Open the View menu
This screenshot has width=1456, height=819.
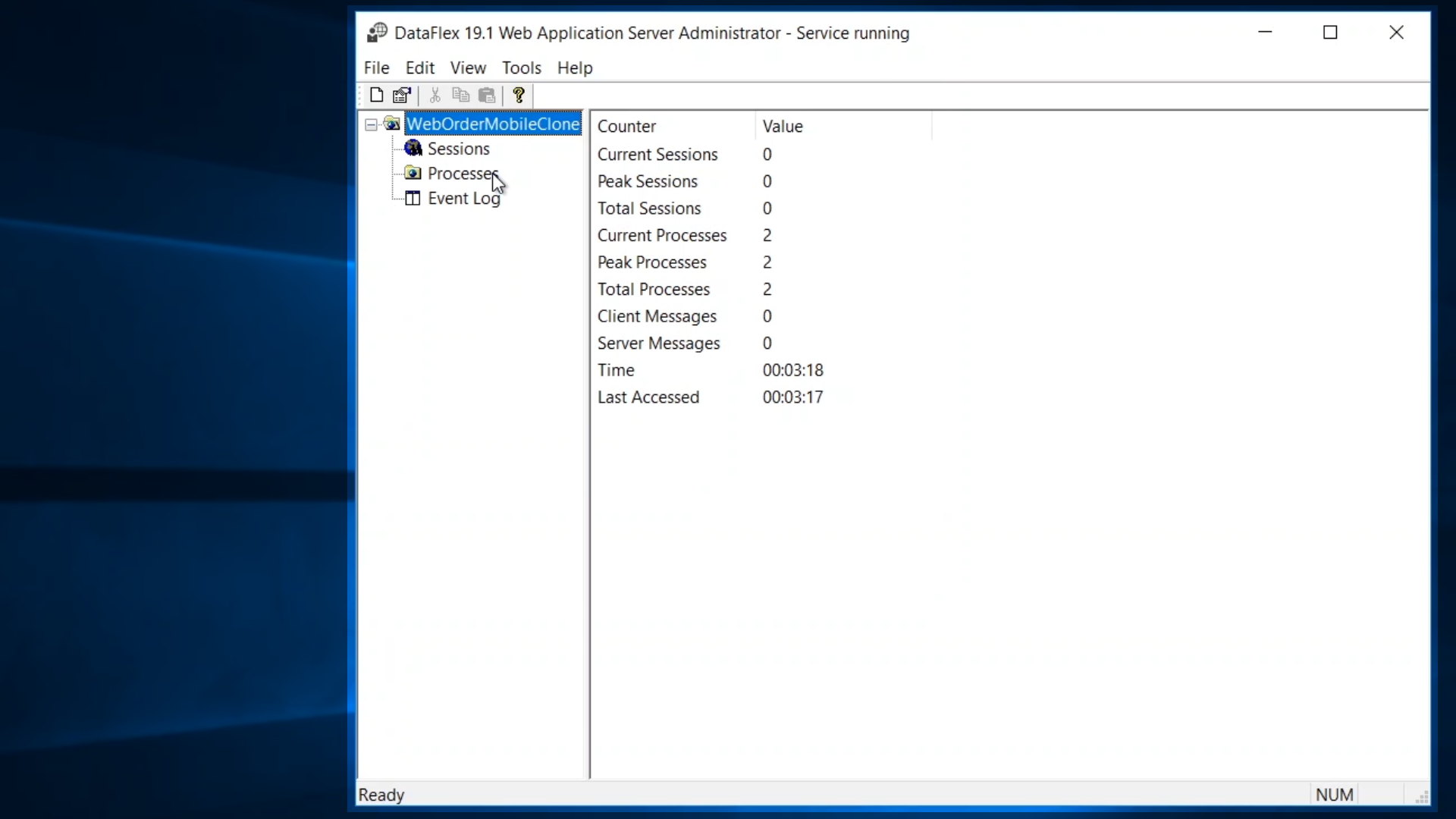pyautogui.click(x=468, y=67)
